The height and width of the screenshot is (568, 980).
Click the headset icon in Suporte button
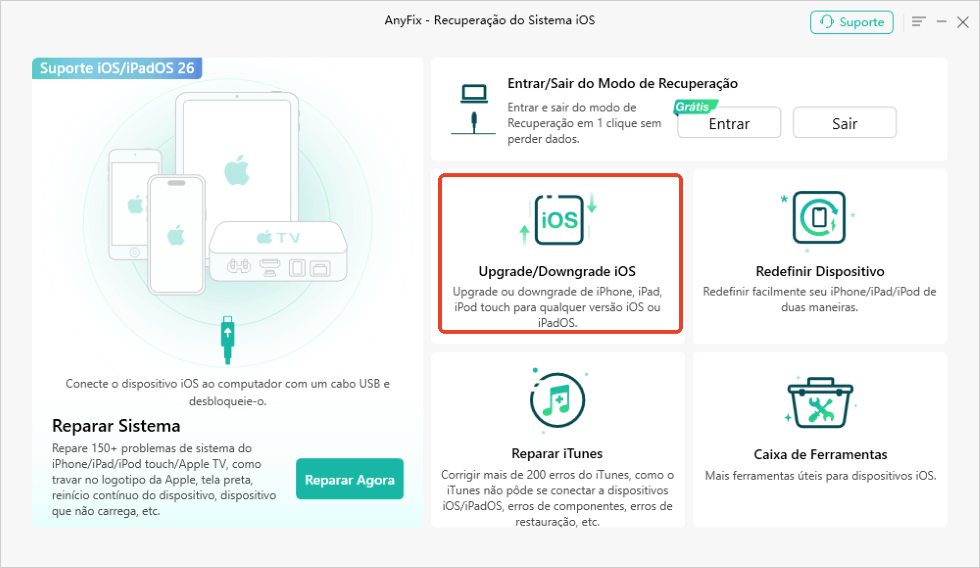(827, 22)
